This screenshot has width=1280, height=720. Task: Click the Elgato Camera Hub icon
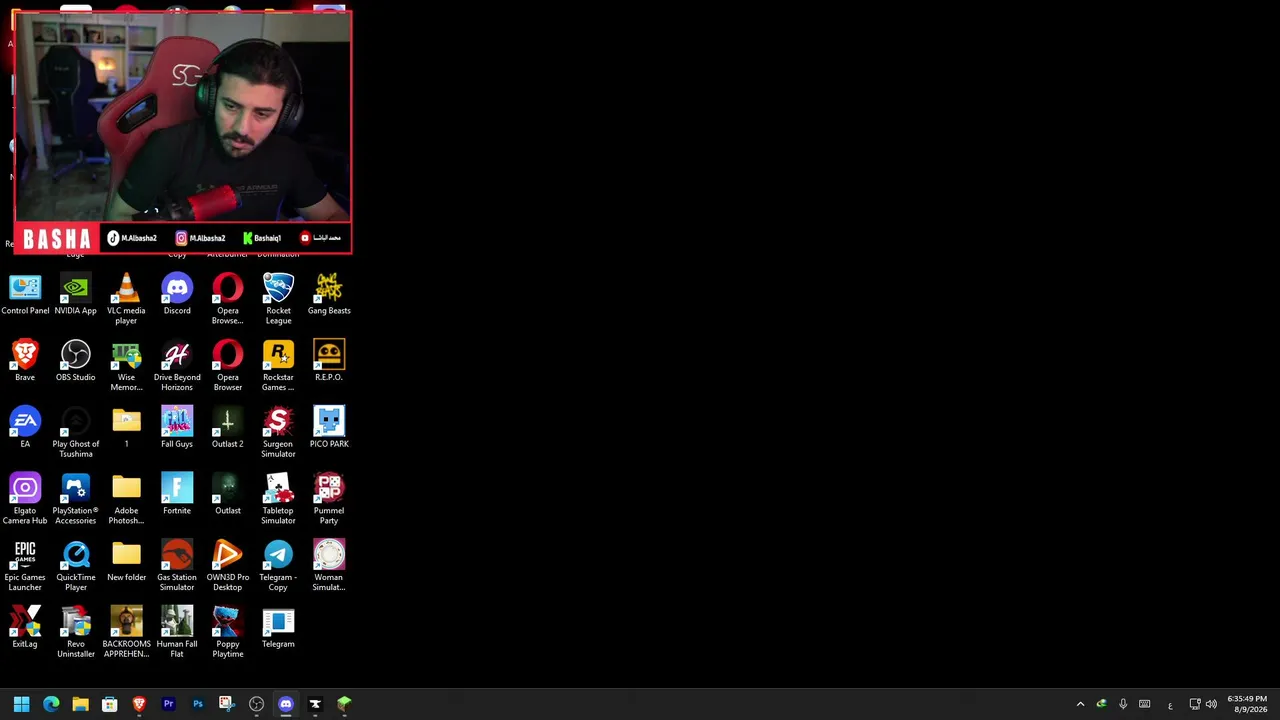pyautogui.click(x=25, y=499)
